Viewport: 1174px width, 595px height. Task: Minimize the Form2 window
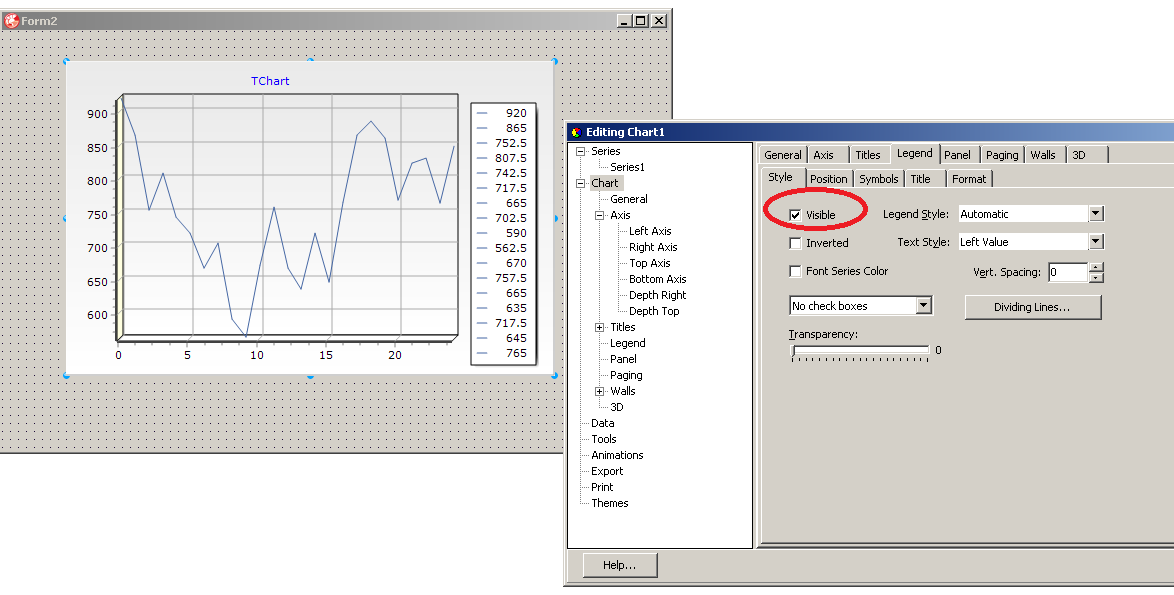(x=625, y=21)
